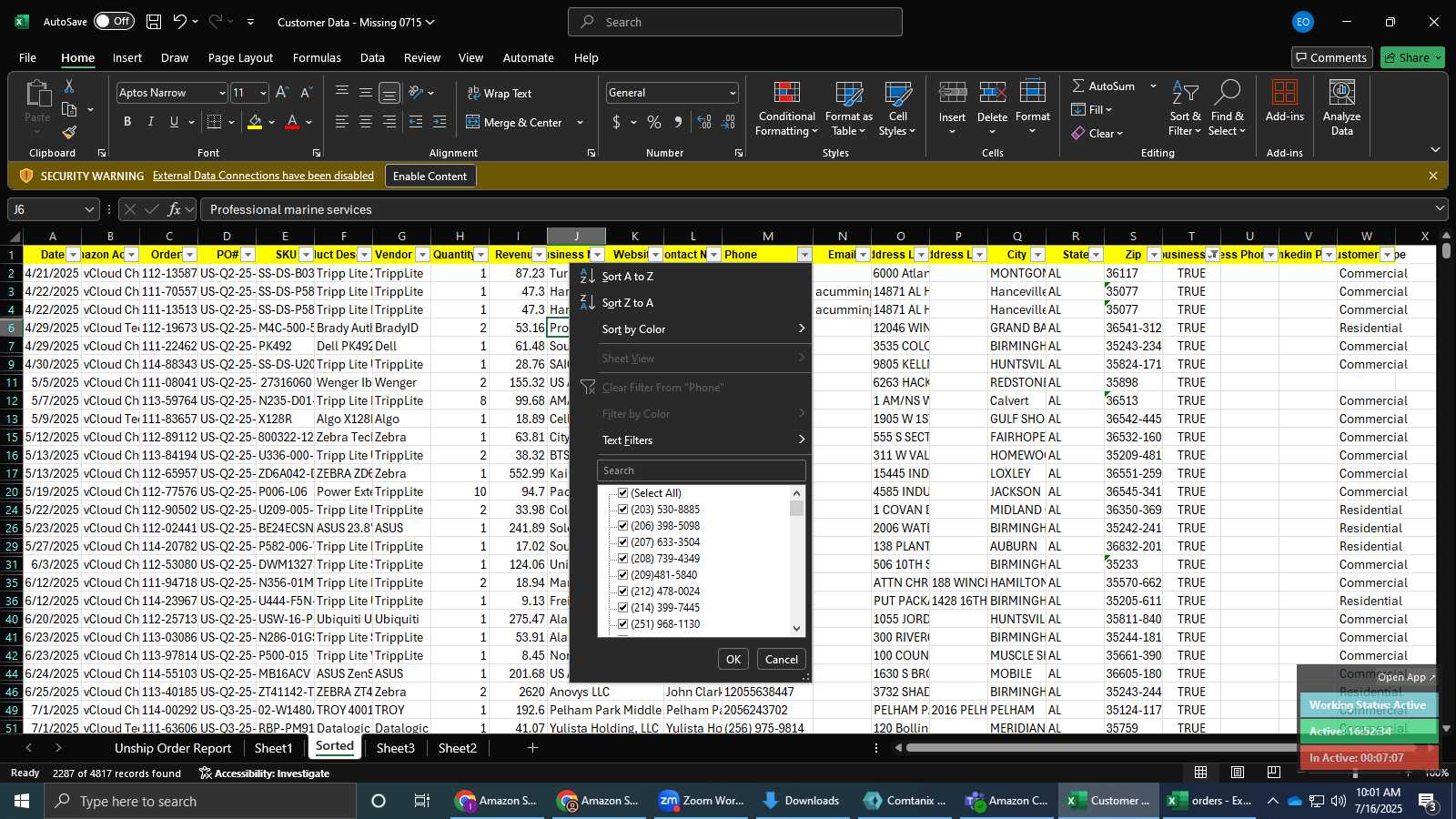Click the Insert Function fx icon
Viewport: 1456px width, 819px height.
[x=174, y=209]
